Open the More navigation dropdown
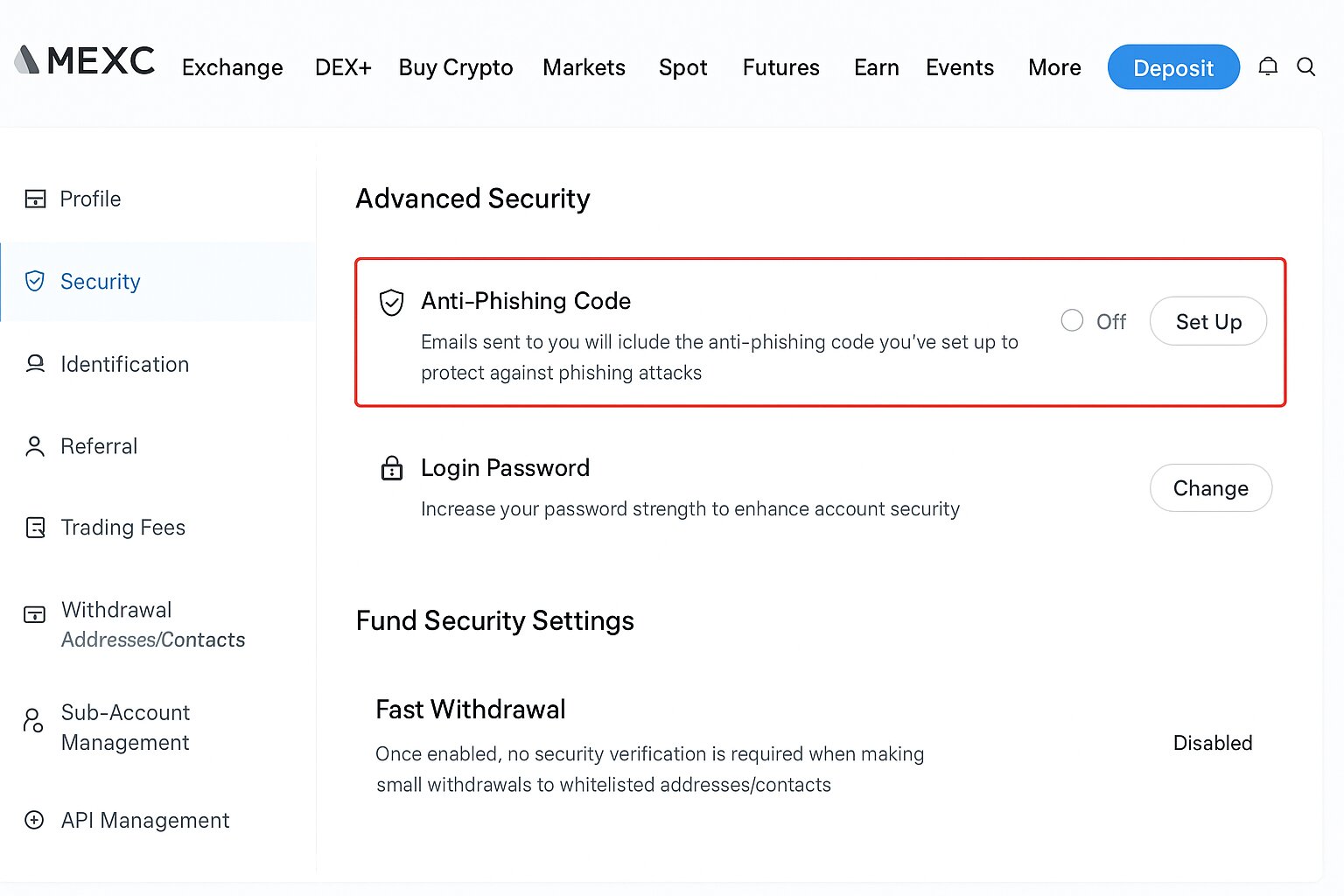 click(1054, 67)
